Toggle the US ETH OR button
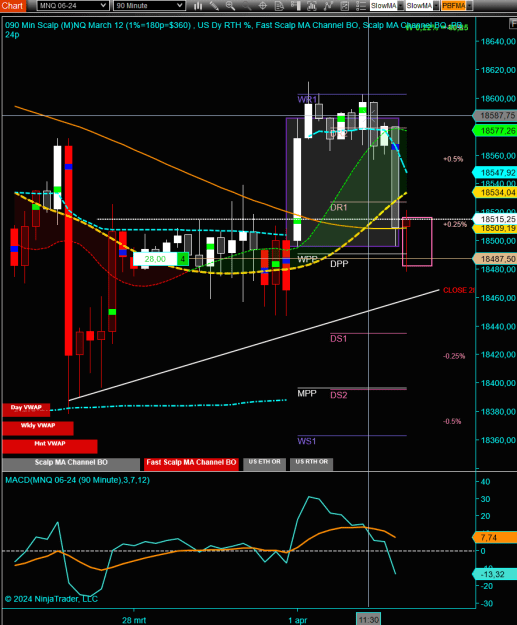The width and height of the screenshot is (517, 625). pos(265,464)
